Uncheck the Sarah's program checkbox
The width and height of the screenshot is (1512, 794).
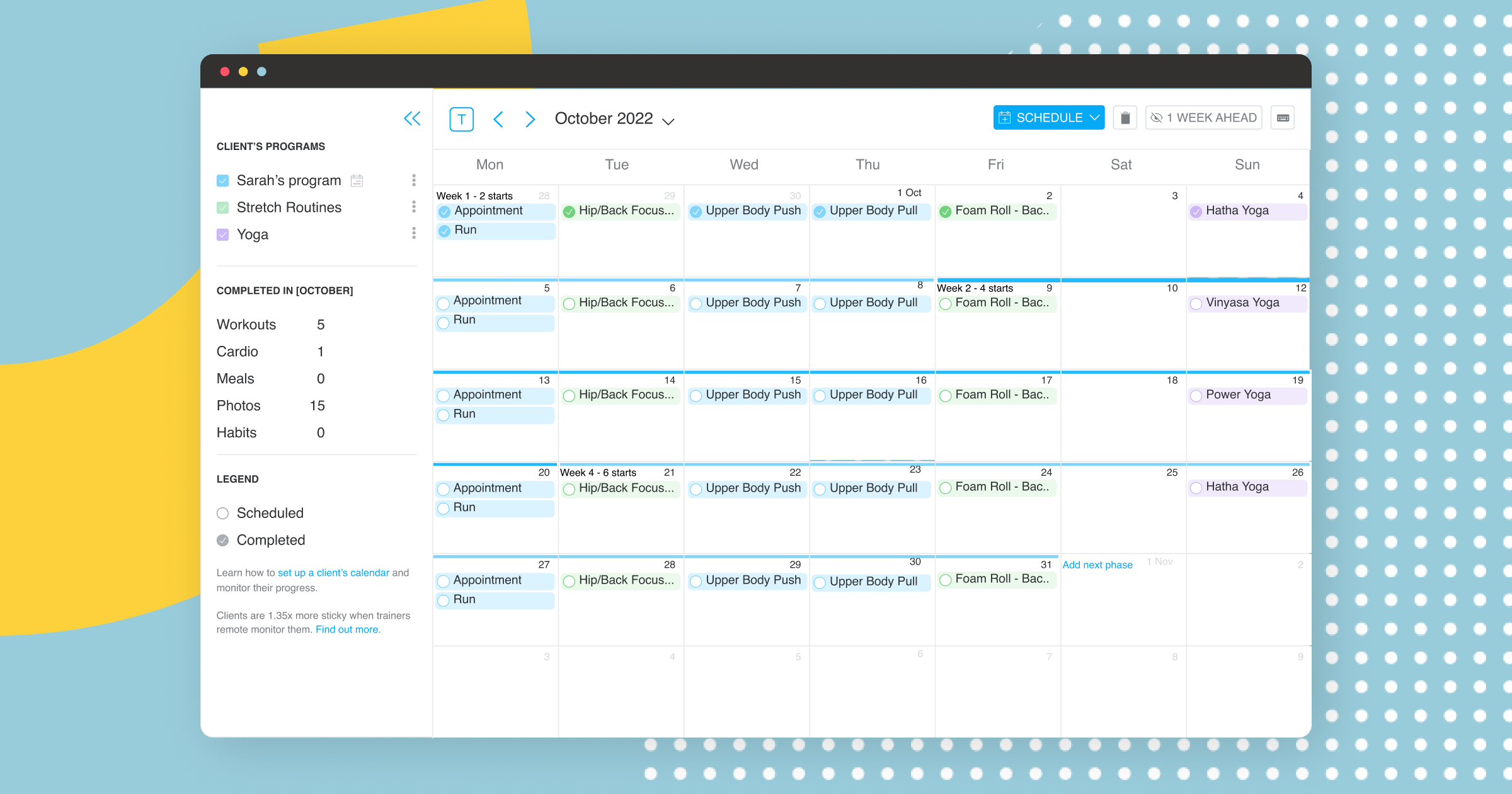[222, 180]
